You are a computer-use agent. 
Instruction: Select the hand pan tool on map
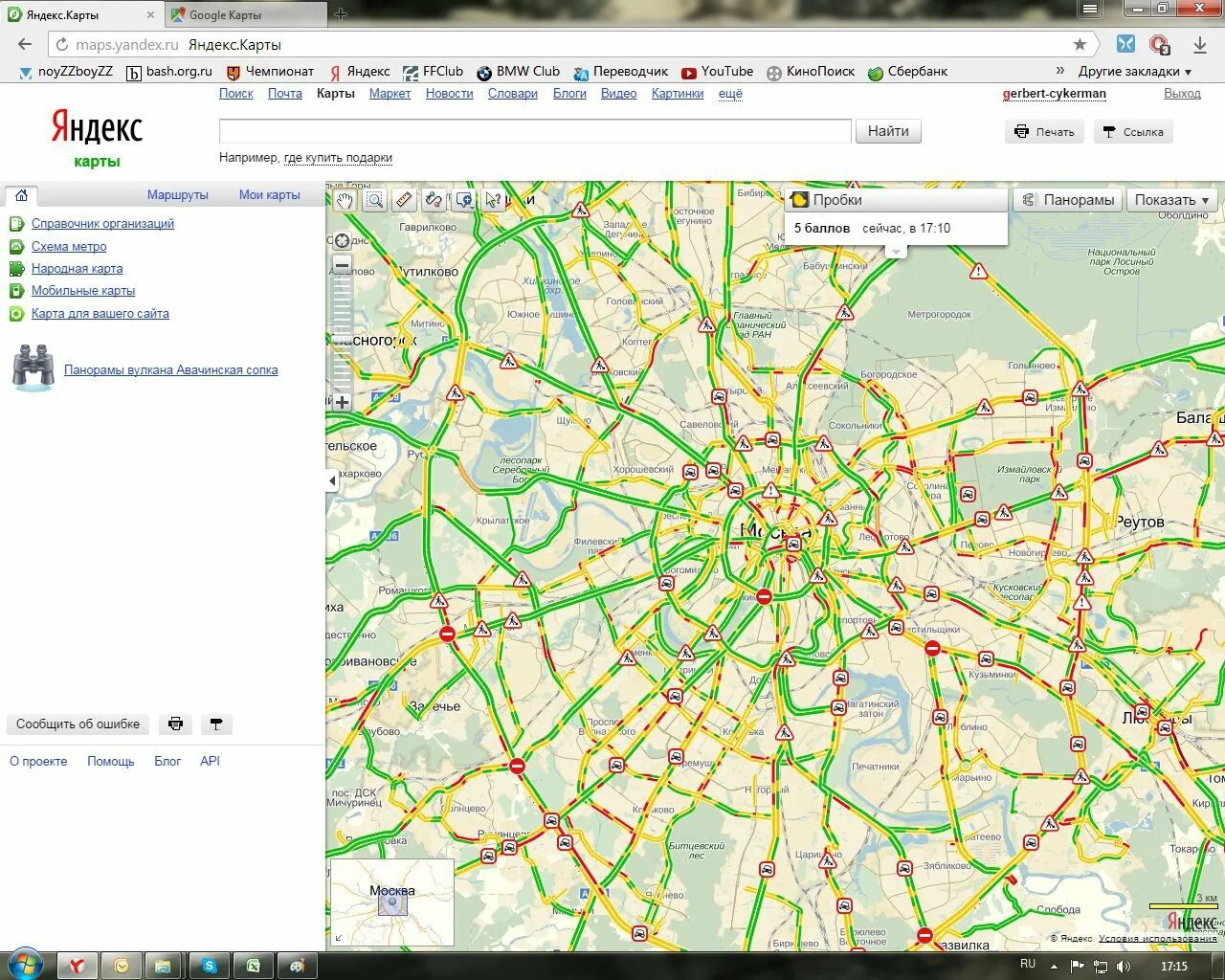pyautogui.click(x=344, y=199)
